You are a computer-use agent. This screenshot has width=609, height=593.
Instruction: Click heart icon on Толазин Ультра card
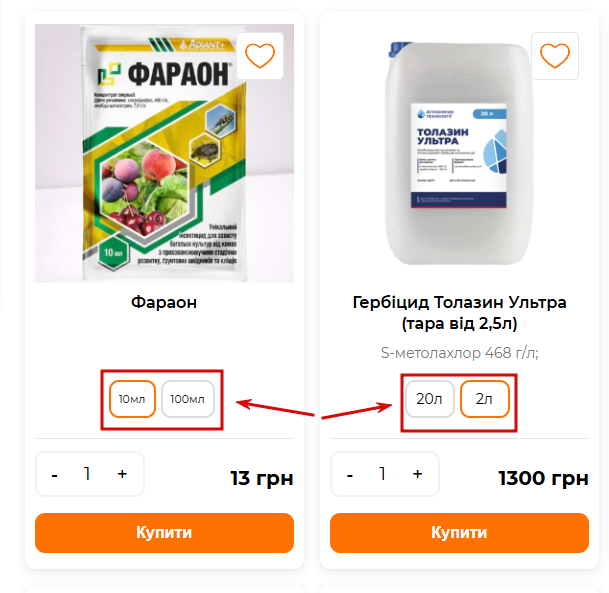[x=555, y=56]
